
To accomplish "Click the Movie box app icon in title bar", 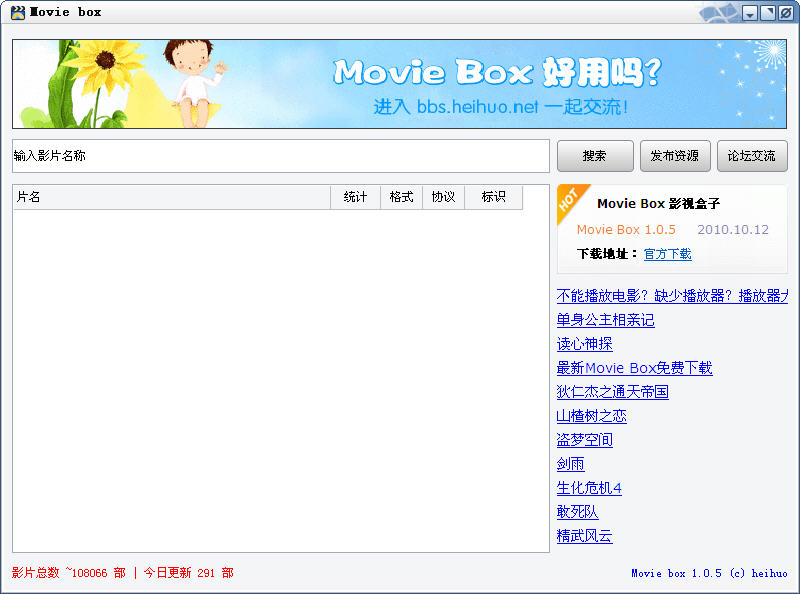I will [x=18, y=12].
